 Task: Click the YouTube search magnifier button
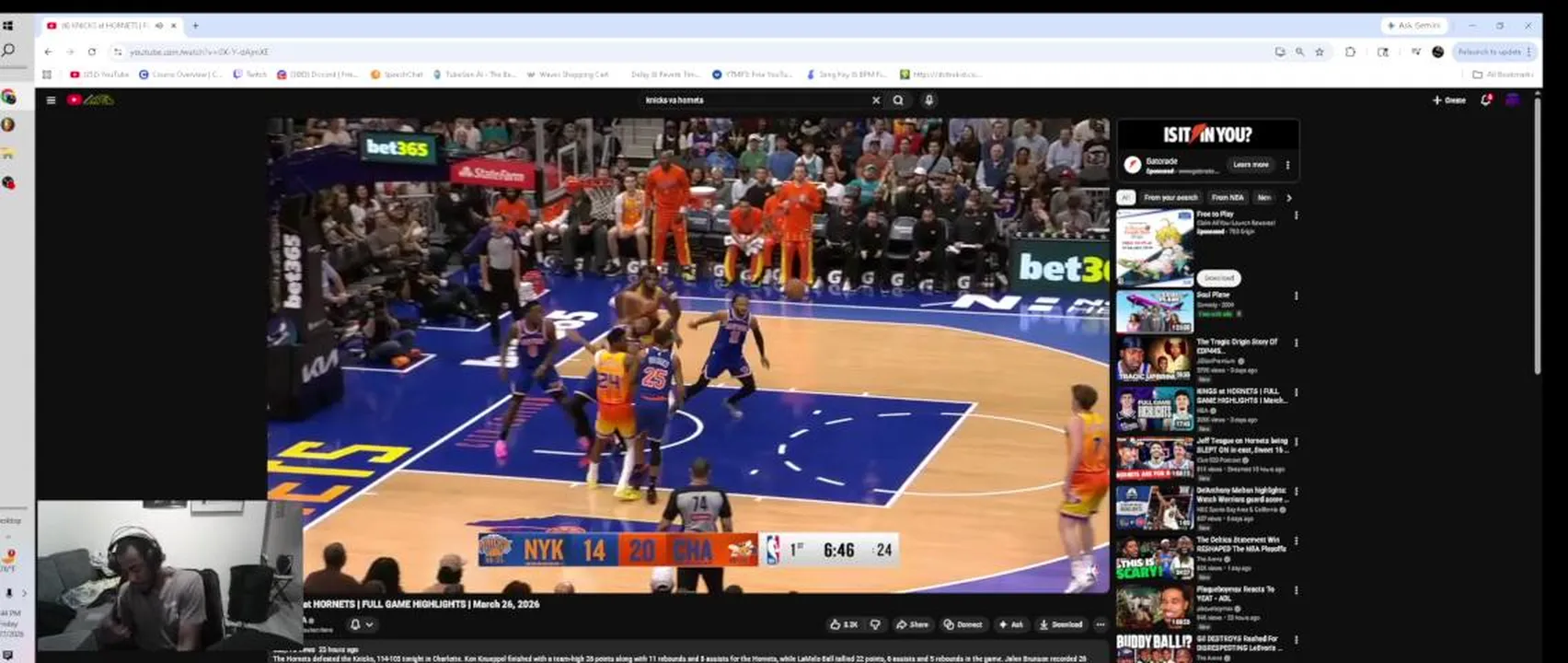898,100
